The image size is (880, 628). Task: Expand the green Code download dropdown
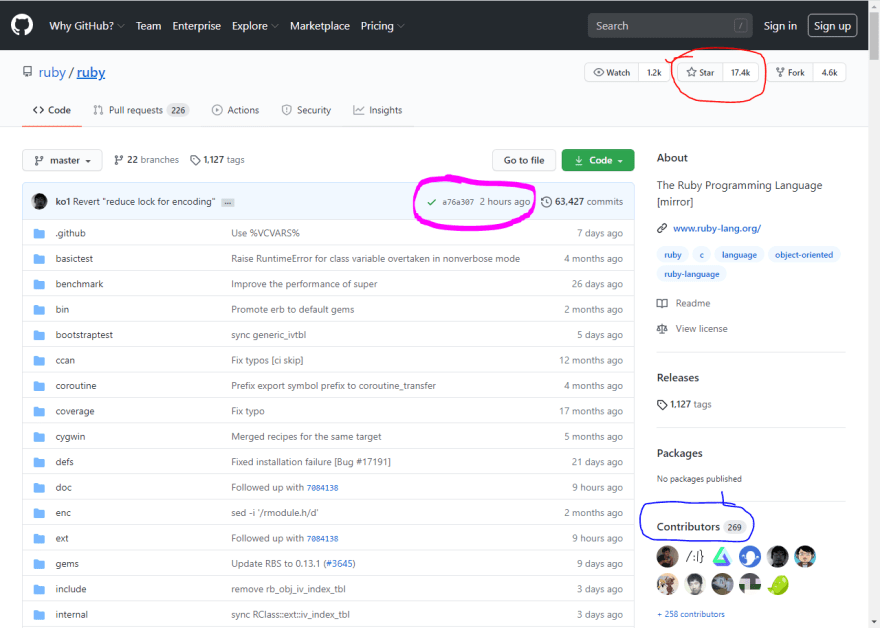(x=598, y=160)
